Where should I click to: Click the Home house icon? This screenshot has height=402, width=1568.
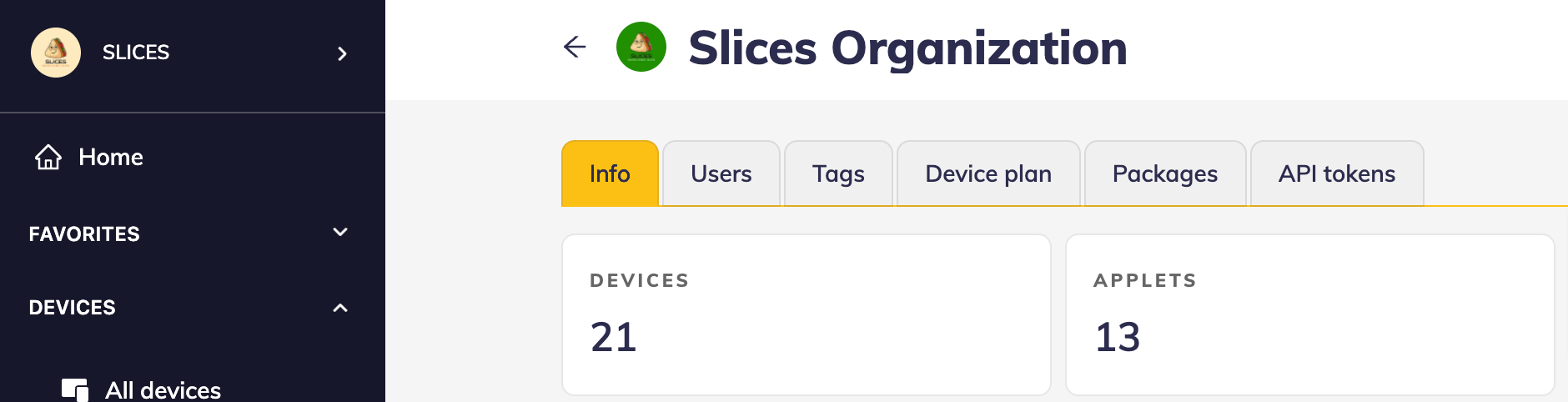[x=48, y=157]
